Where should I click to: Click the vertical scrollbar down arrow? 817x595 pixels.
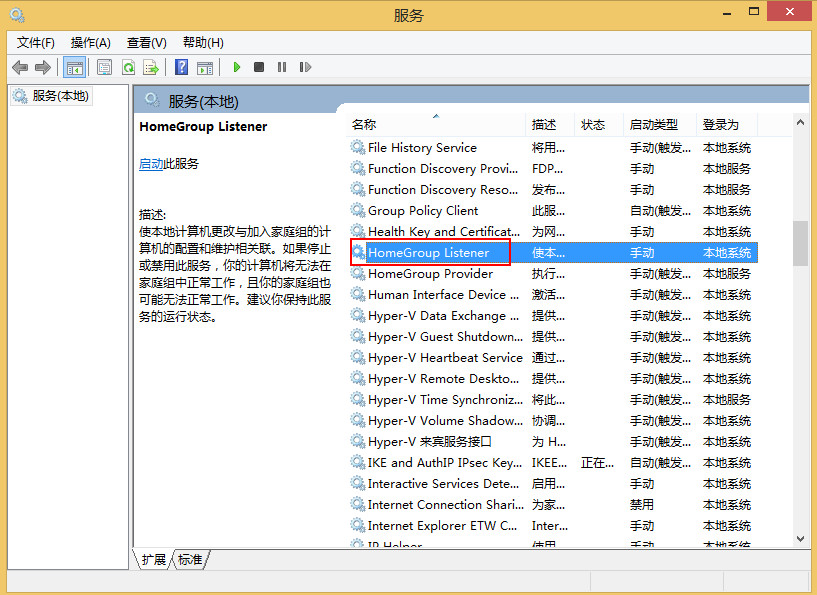coord(800,539)
